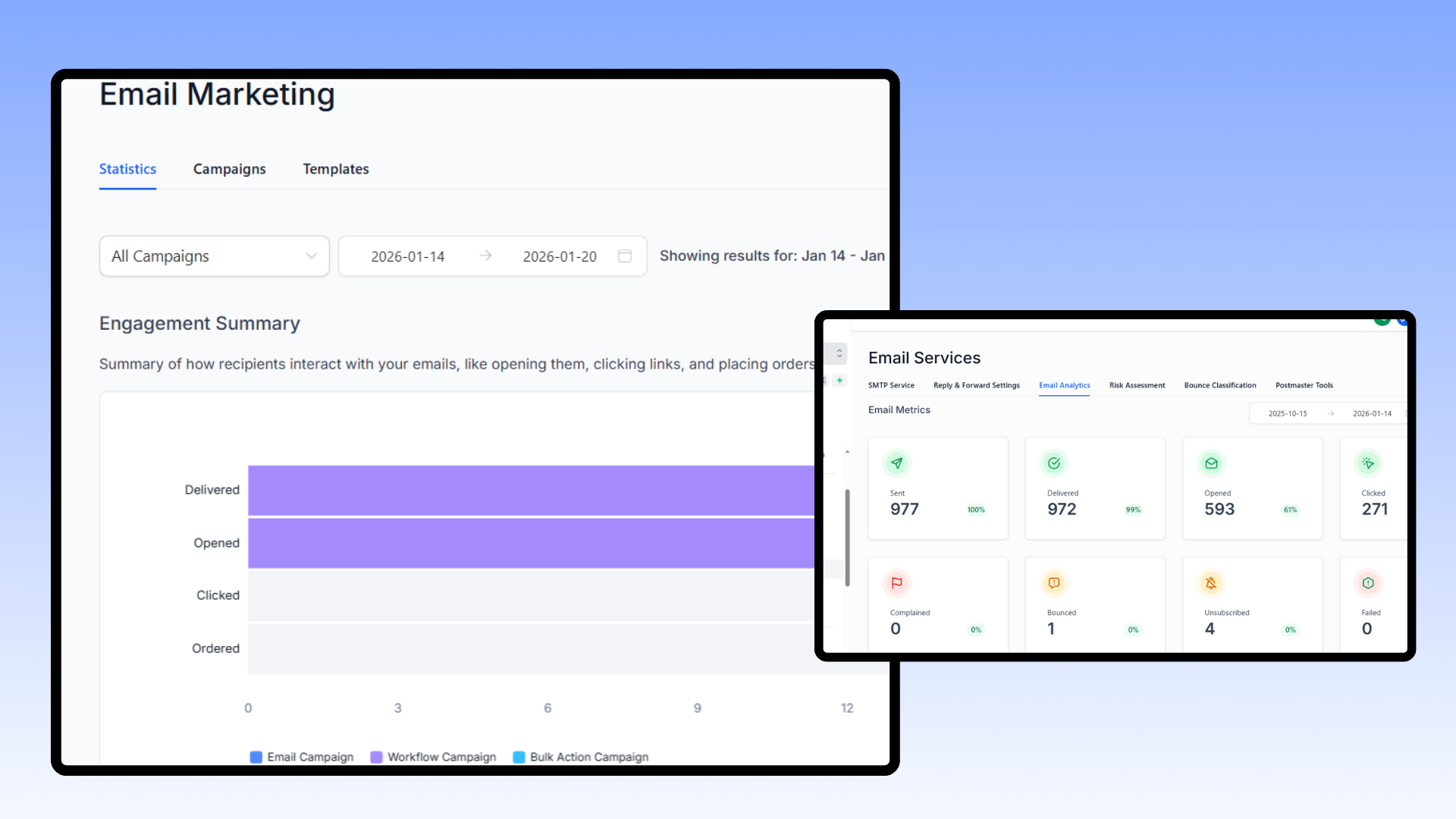The image size is (1456, 819).
Task: Open the Templates tab
Action: 336,169
